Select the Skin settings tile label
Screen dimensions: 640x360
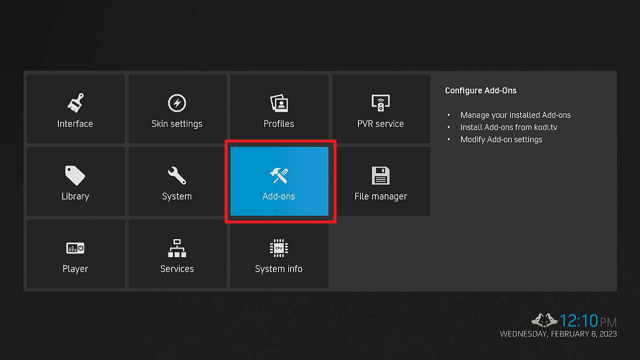point(177,124)
